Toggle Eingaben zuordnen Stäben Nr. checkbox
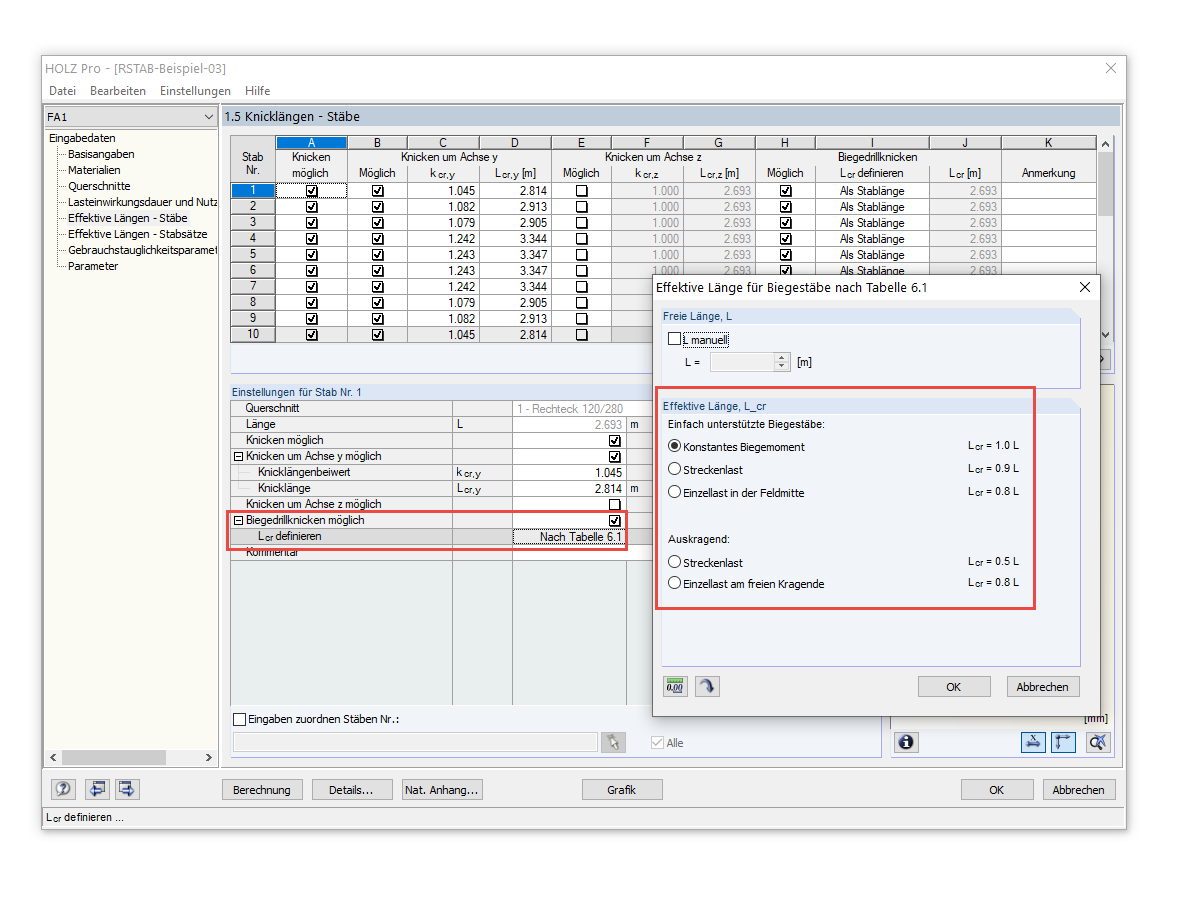Image resolution: width=1200 pixels, height=900 pixels. [239, 719]
